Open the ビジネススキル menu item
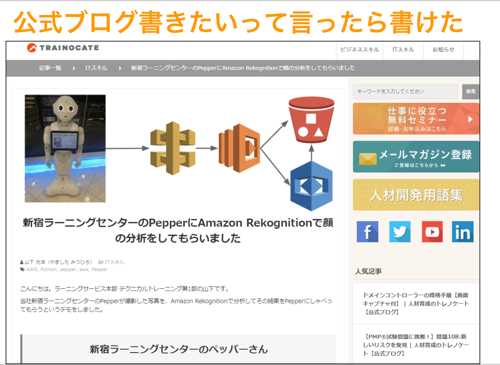The image size is (500, 365). point(360,50)
